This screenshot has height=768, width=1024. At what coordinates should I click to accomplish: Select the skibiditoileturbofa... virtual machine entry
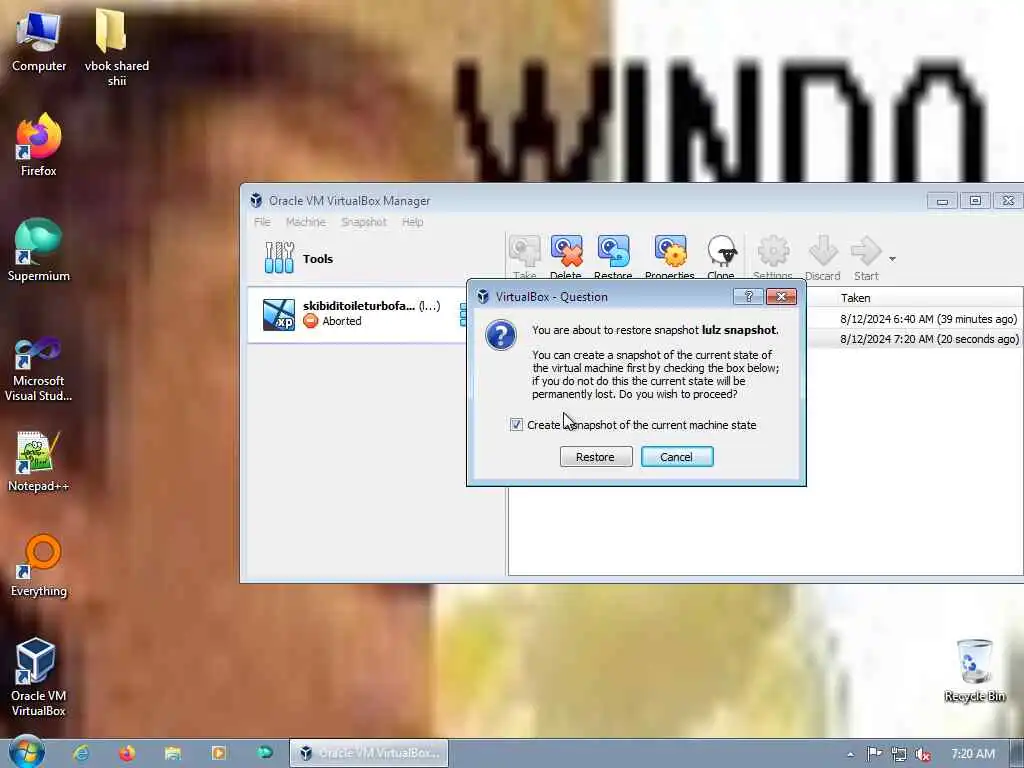click(x=357, y=314)
